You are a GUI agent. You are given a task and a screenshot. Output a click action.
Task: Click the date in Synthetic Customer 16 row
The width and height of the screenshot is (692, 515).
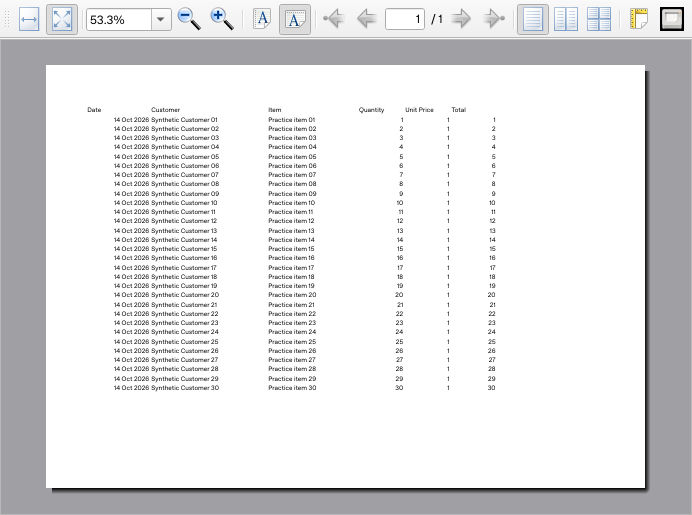point(132,258)
